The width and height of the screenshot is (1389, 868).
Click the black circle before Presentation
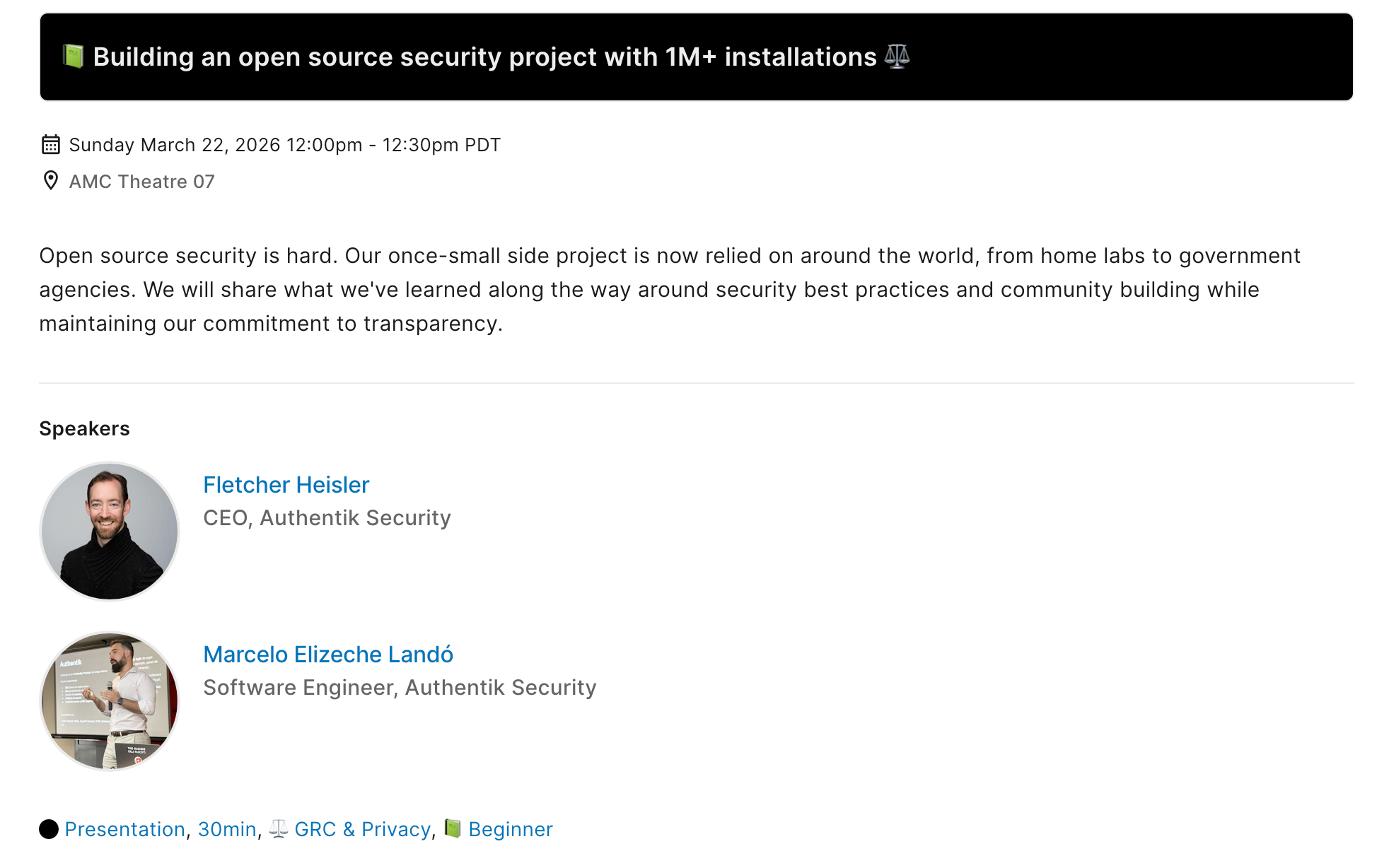pyautogui.click(x=49, y=829)
